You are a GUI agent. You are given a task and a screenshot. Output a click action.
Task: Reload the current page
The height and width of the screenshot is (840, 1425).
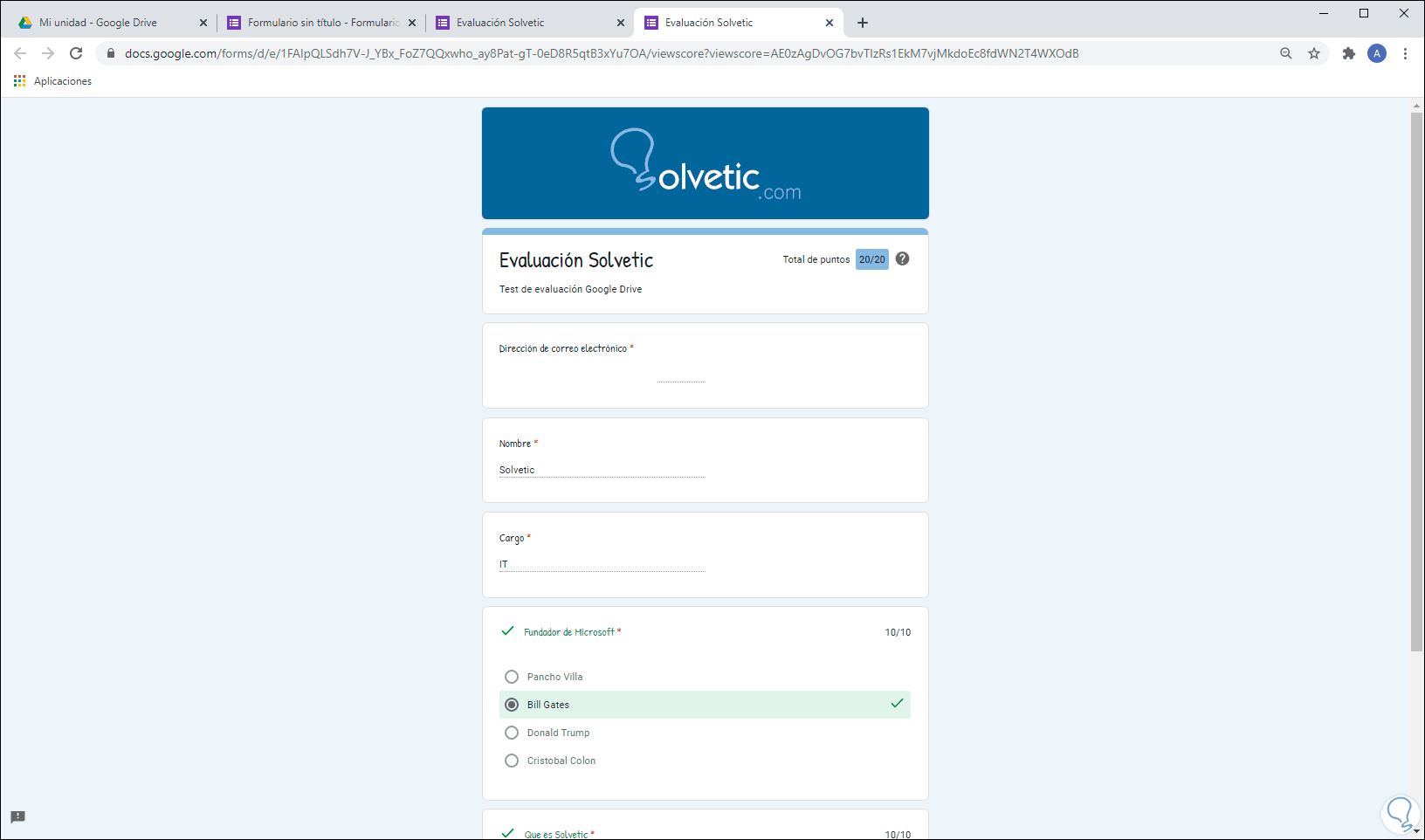point(76,53)
